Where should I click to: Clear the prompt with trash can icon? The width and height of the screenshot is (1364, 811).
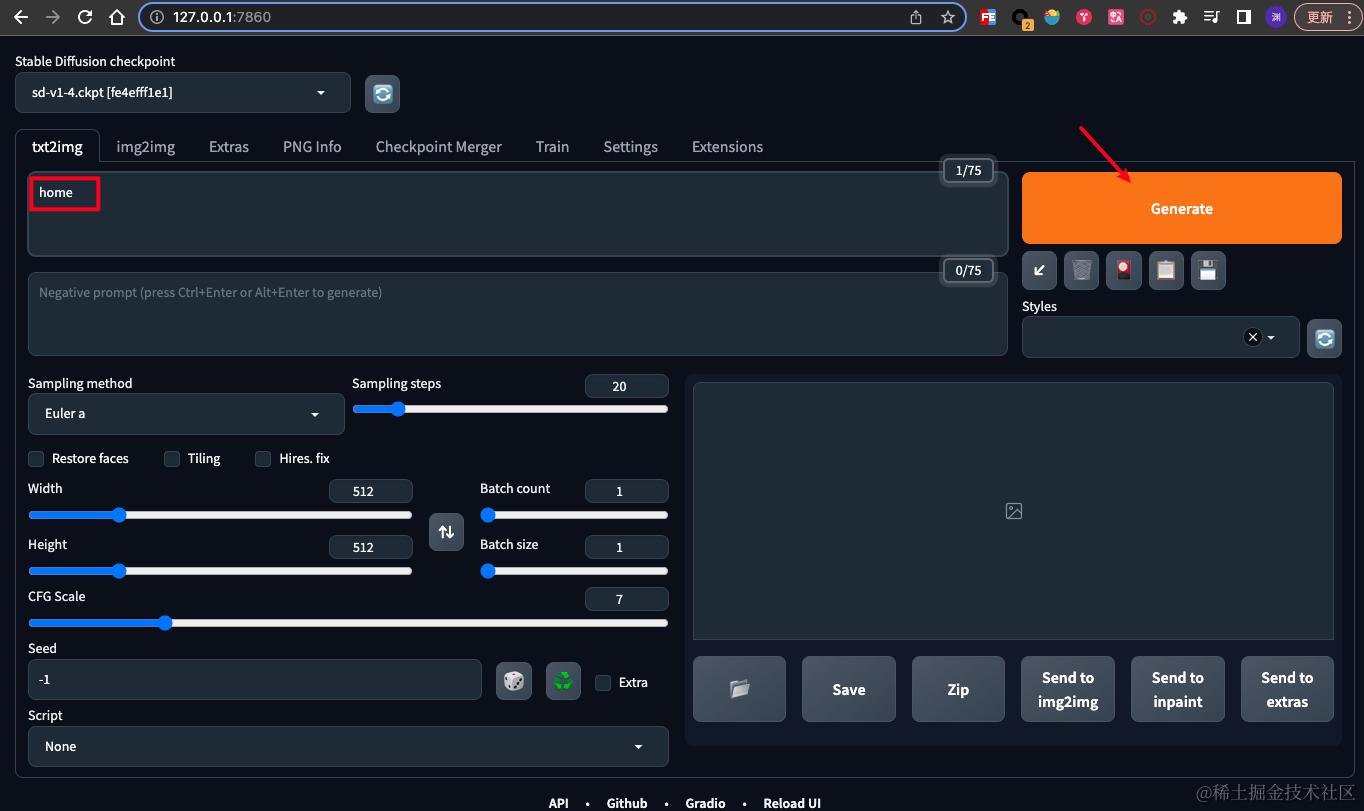(x=1081, y=270)
